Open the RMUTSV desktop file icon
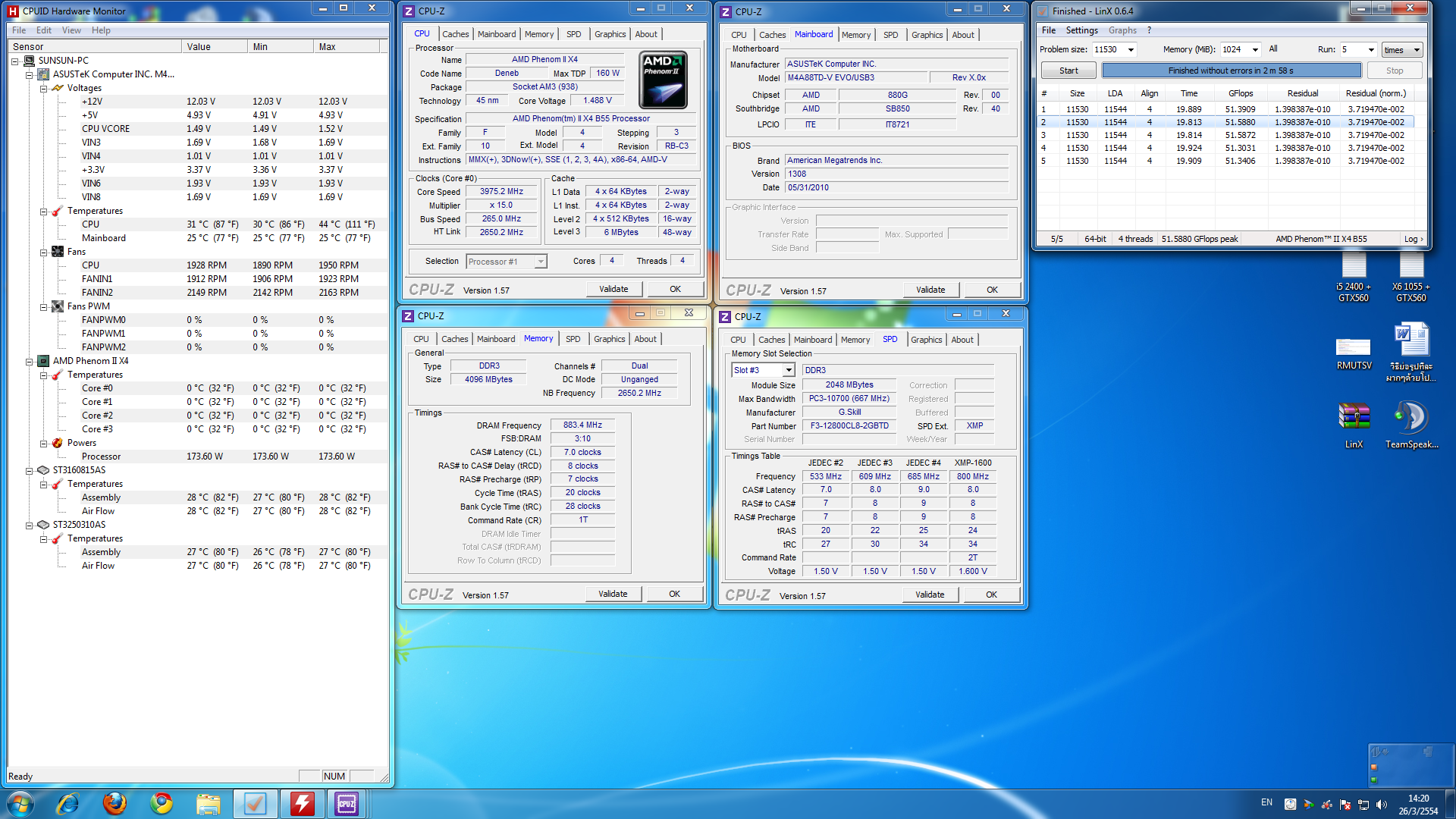The width and height of the screenshot is (1456, 819). pyautogui.click(x=1354, y=347)
